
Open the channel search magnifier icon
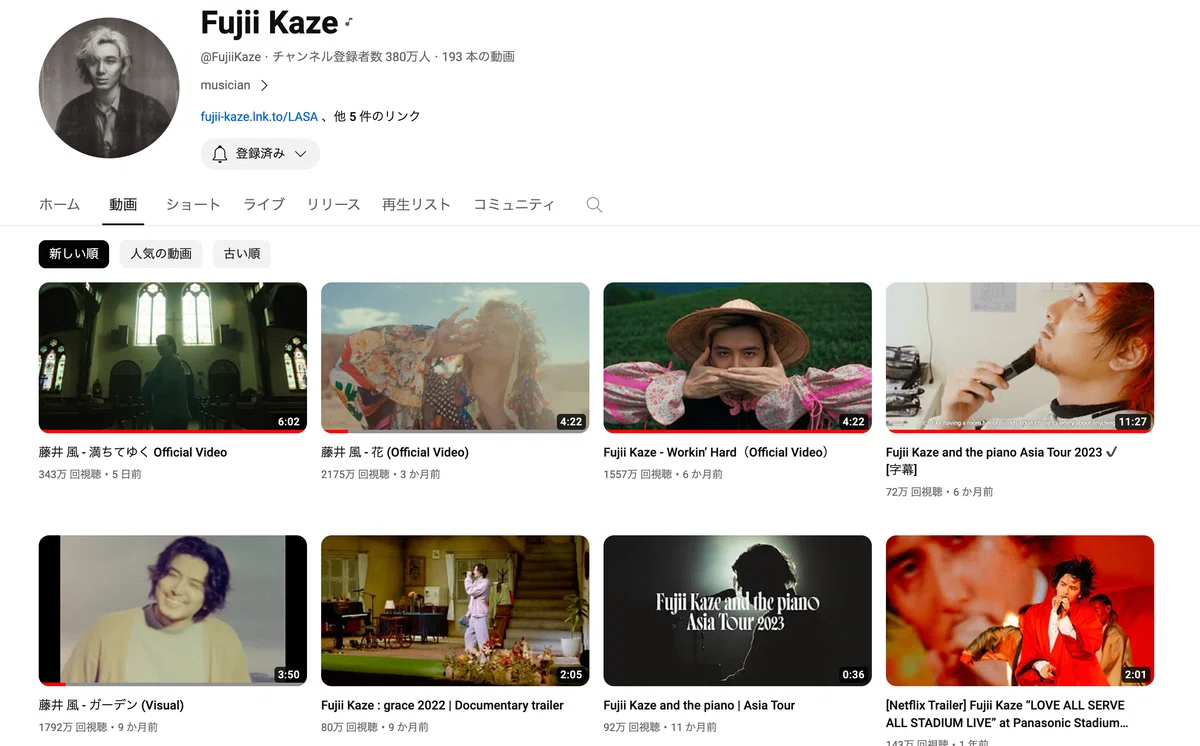[x=594, y=204]
